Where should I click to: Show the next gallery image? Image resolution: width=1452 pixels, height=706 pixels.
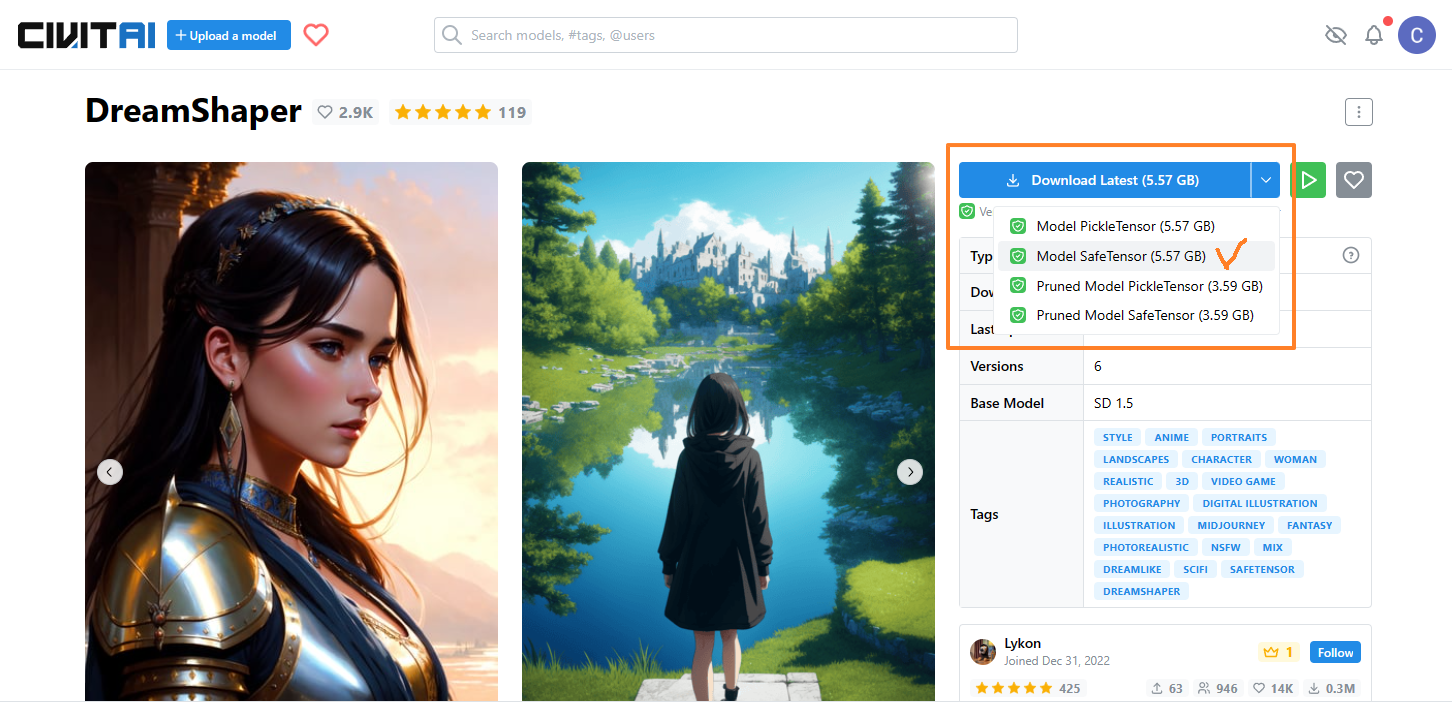click(x=910, y=472)
